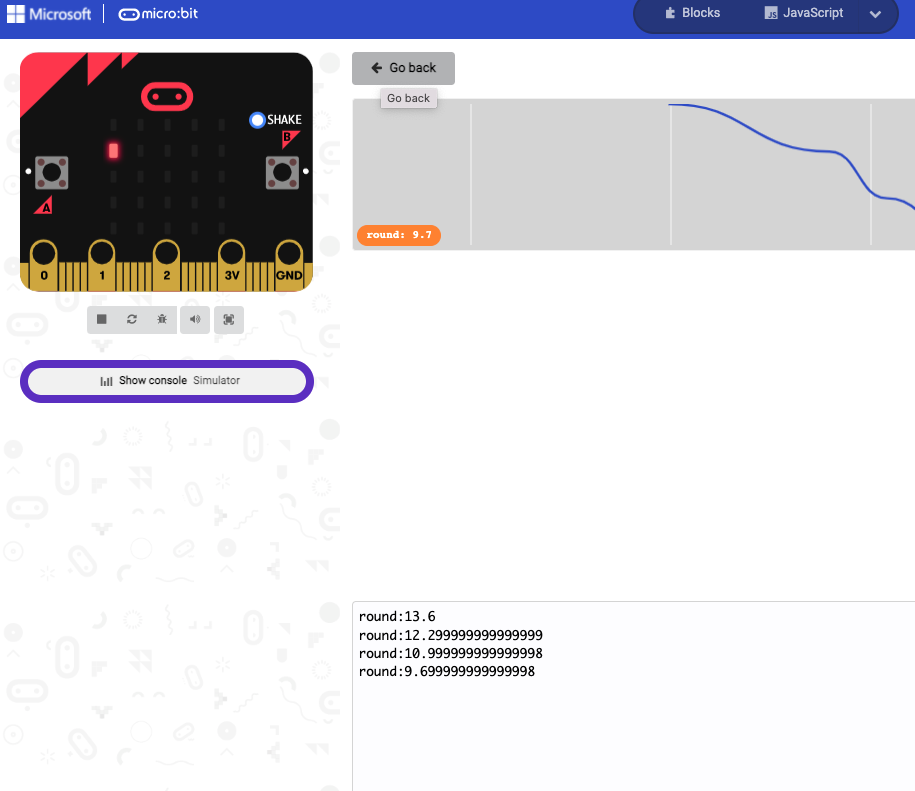This screenshot has height=791, width=915.
Task: Click the SHAKE gesture circle
Action: click(x=257, y=120)
